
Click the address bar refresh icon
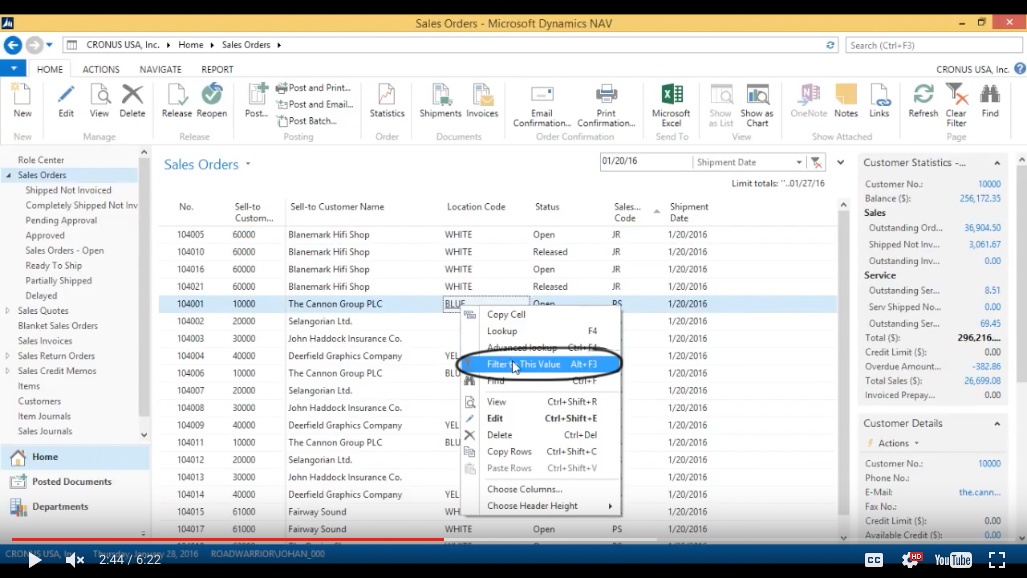point(830,45)
